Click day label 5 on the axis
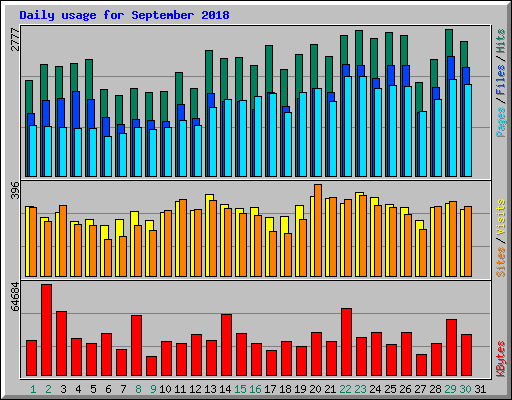 pyautogui.click(x=93, y=389)
